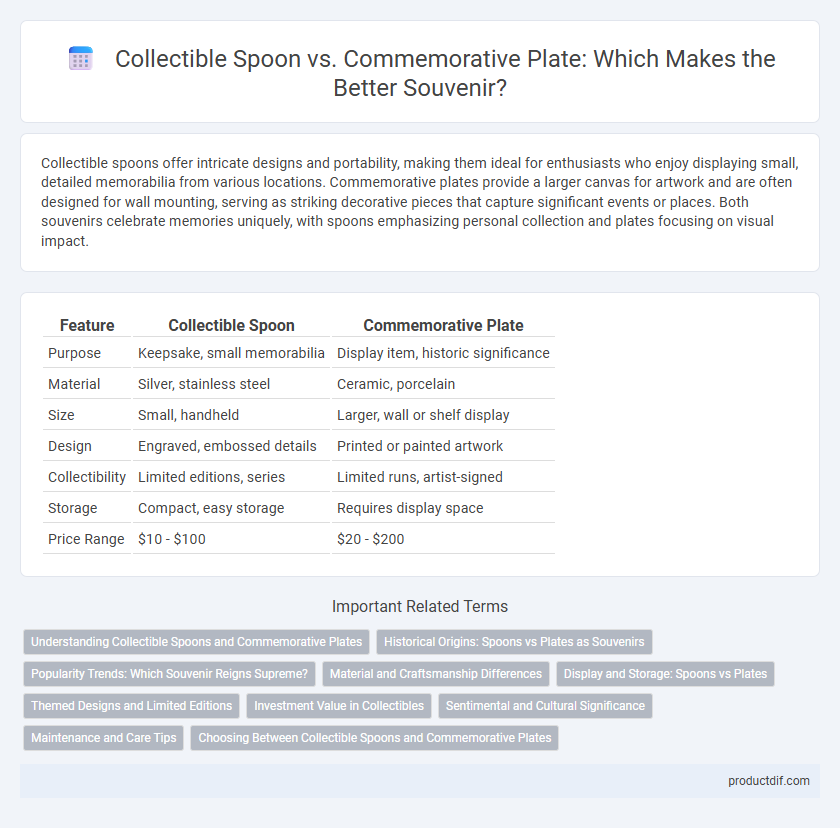Click the Commemorative Plate column header

pyautogui.click(x=443, y=325)
